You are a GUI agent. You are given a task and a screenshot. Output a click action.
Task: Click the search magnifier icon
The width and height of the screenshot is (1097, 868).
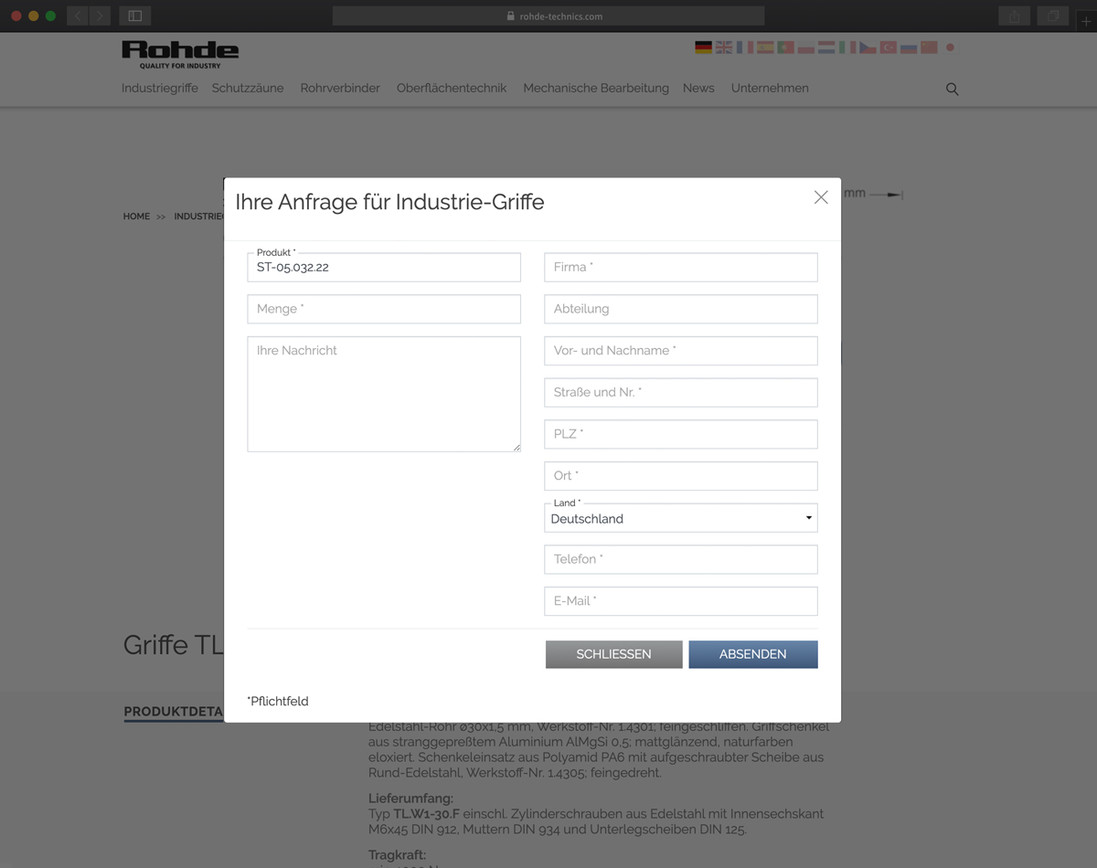point(952,89)
